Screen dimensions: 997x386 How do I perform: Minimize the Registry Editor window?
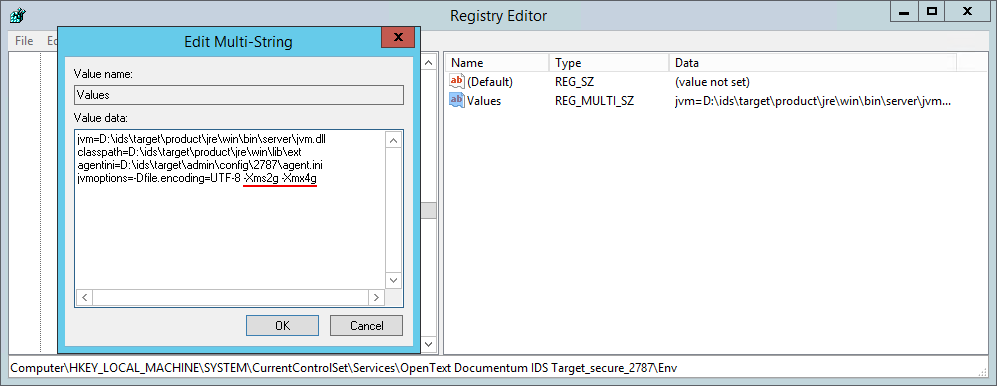[x=905, y=11]
